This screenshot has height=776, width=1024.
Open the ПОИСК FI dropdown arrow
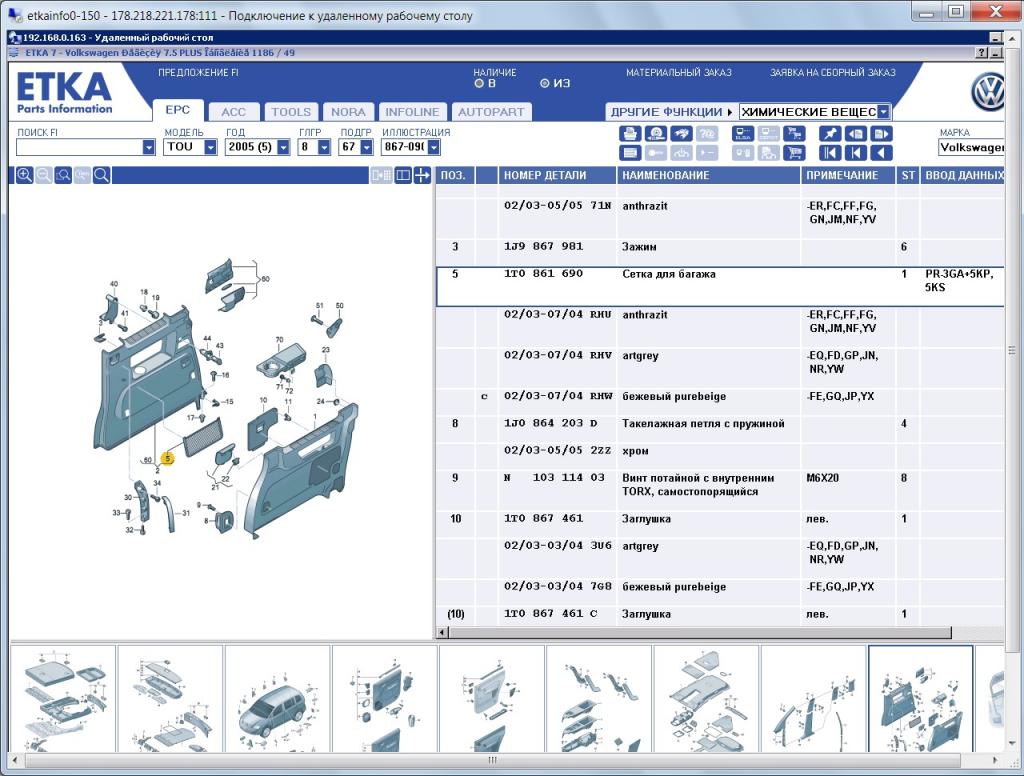pos(149,148)
